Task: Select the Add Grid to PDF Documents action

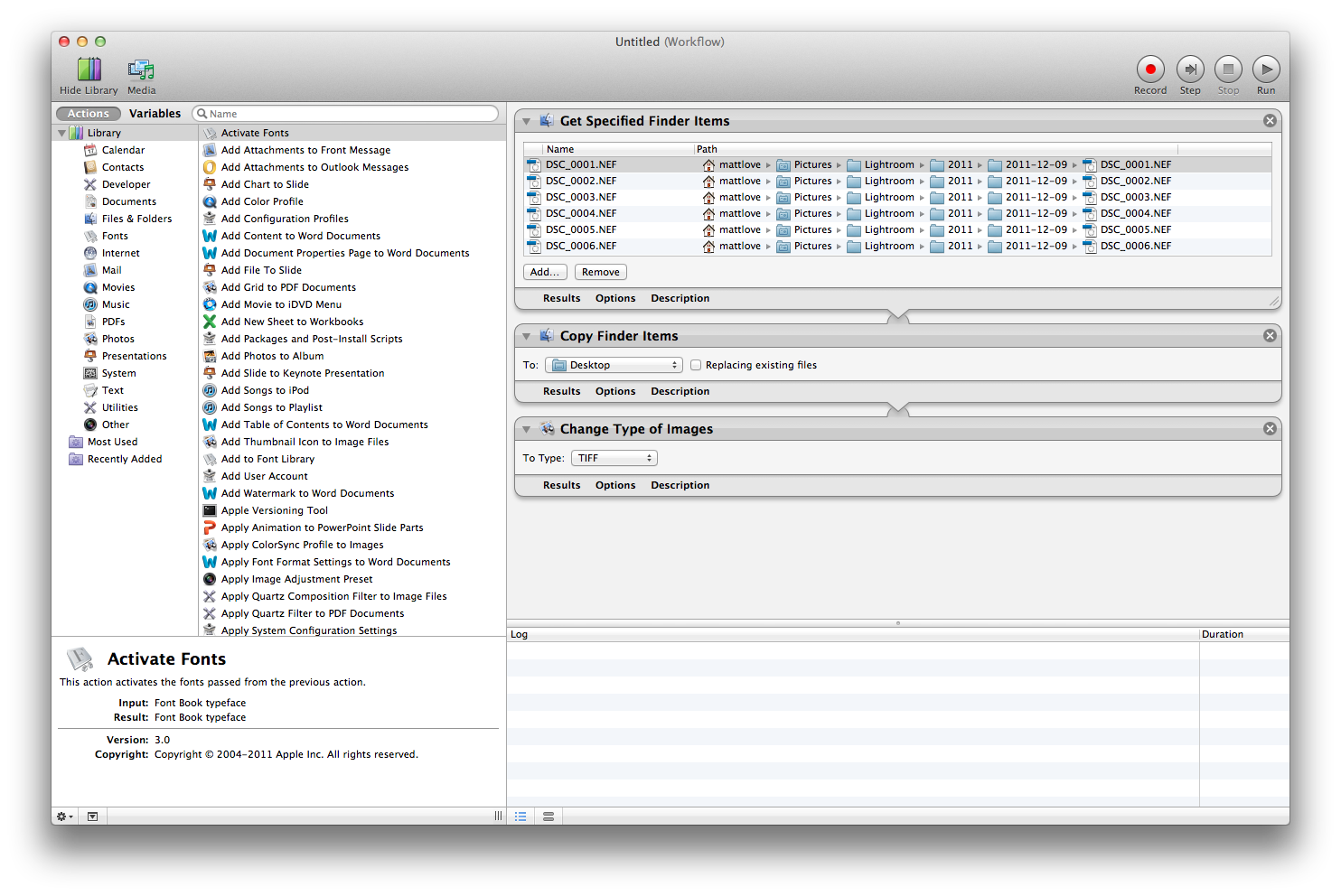Action: coord(352,287)
